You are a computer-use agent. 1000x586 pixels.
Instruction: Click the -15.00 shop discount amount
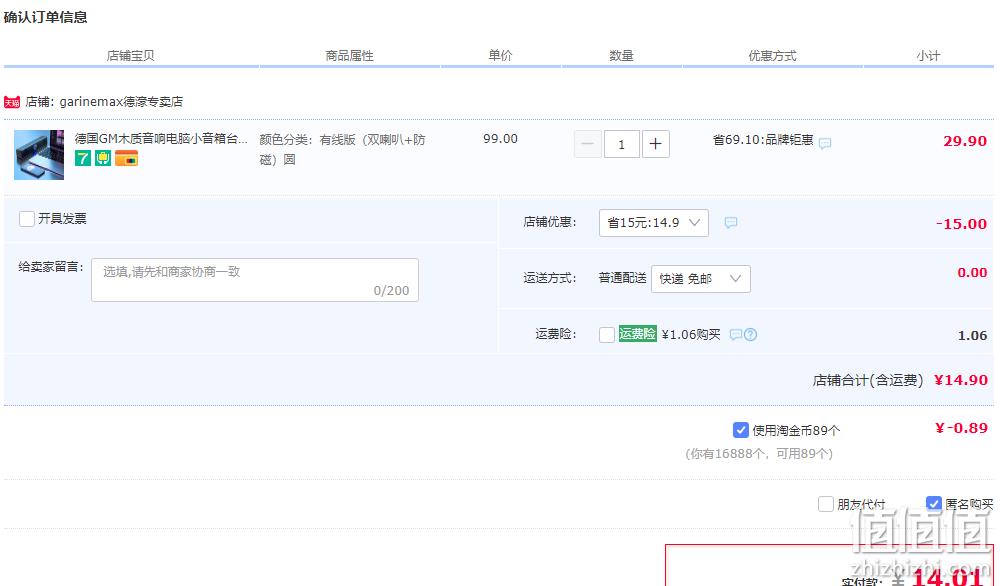click(961, 224)
